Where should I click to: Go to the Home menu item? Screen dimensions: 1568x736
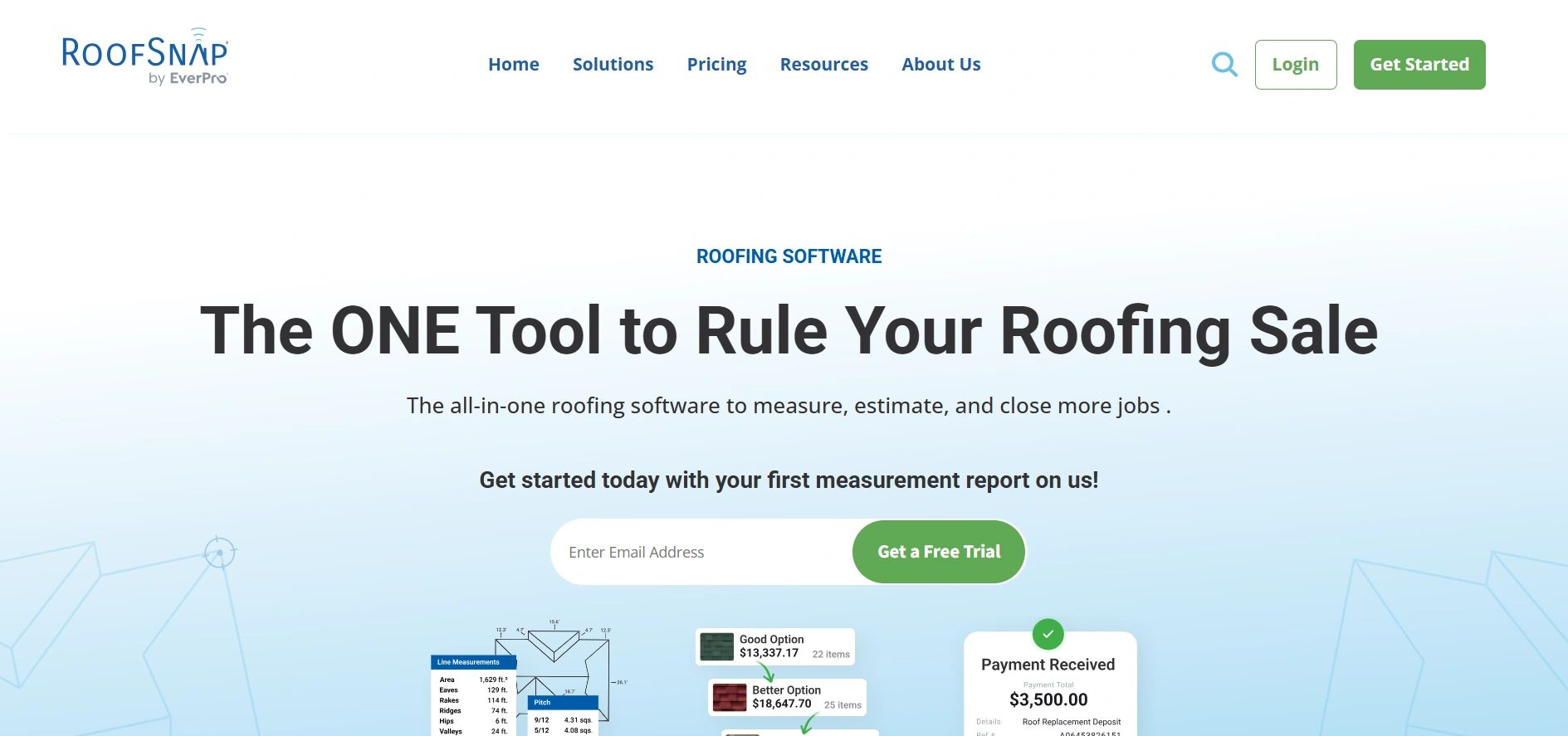[514, 65]
